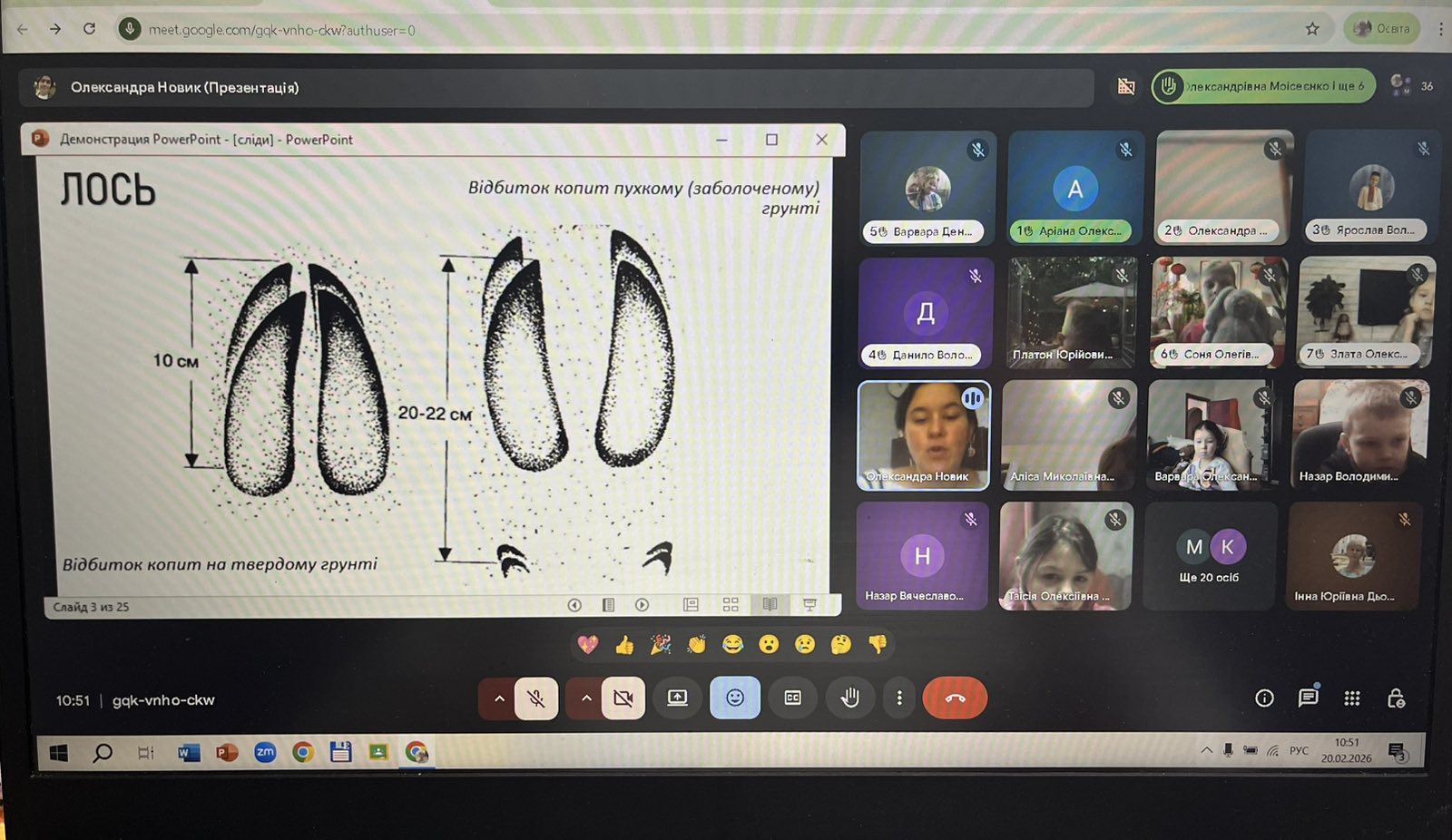This screenshot has height=840, width=1452.
Task: Open the chat panel icon
Action: 1308,698
